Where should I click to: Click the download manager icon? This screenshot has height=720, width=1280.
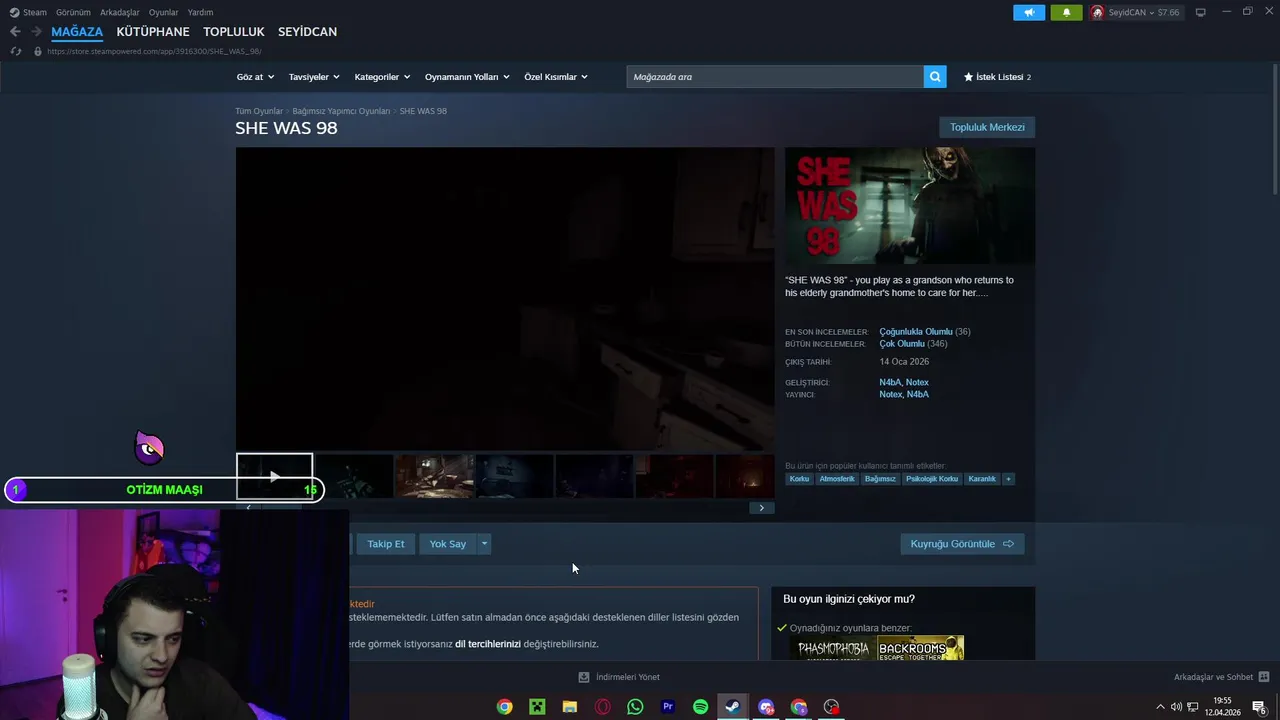tap(584, 677)
